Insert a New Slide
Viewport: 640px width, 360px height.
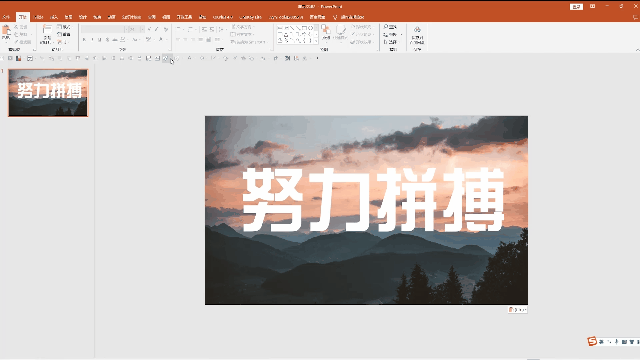[x=47, y=34]
